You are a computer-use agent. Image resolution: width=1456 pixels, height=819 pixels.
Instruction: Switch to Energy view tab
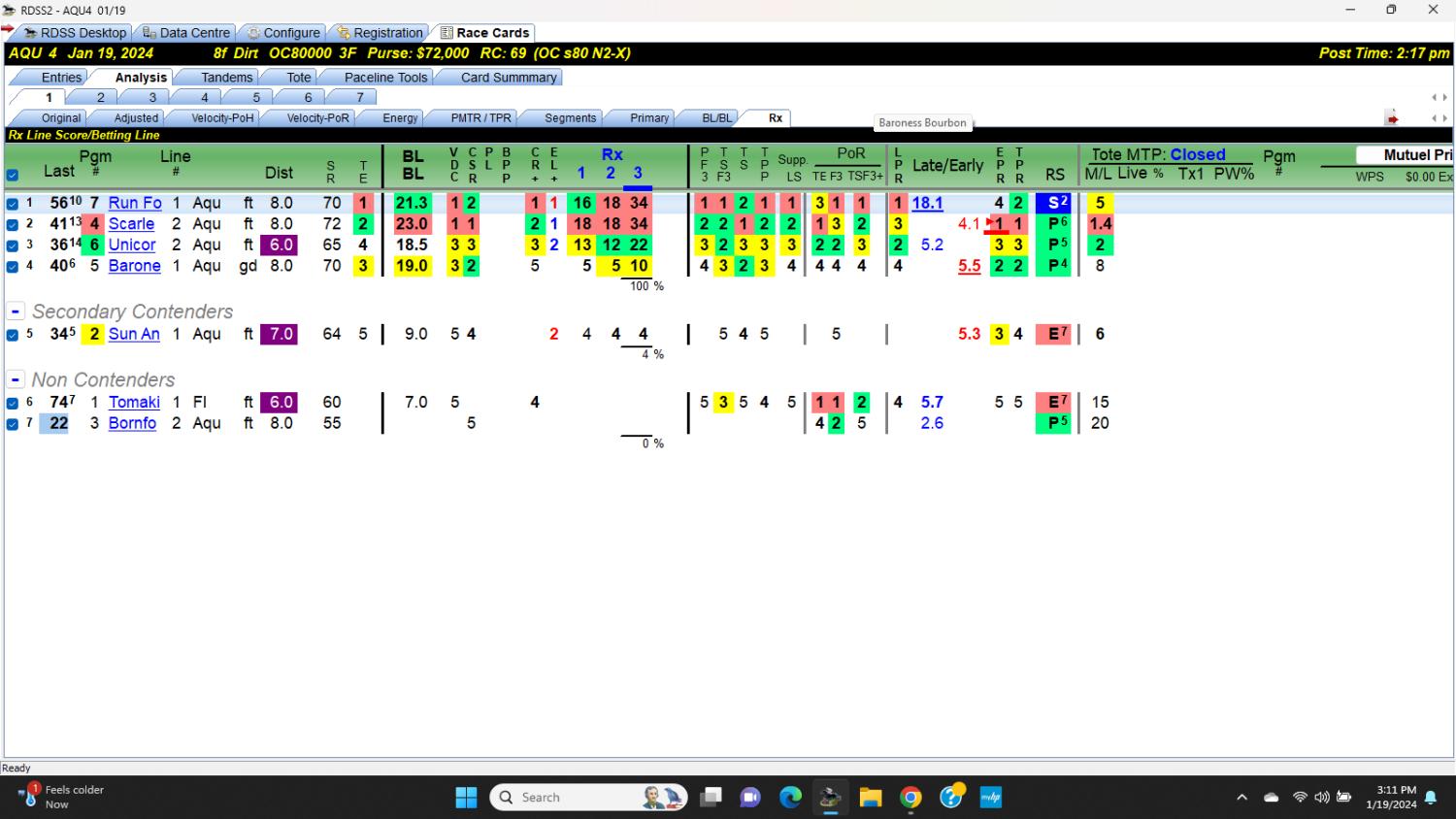point(400,118)
